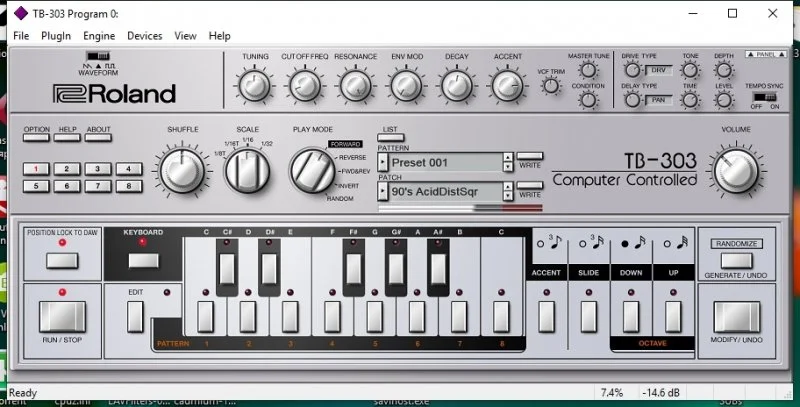
Task: Click the Accent knob
Action: [508, 85]
